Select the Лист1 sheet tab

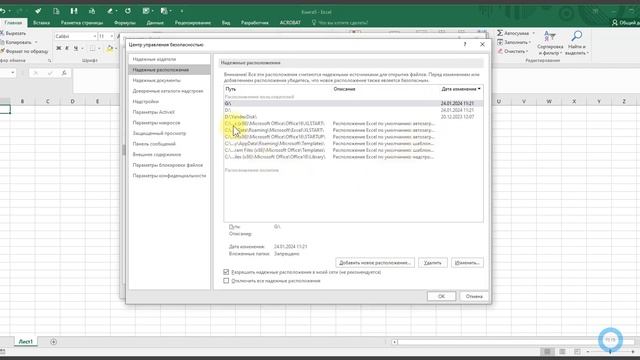(26, 342)
